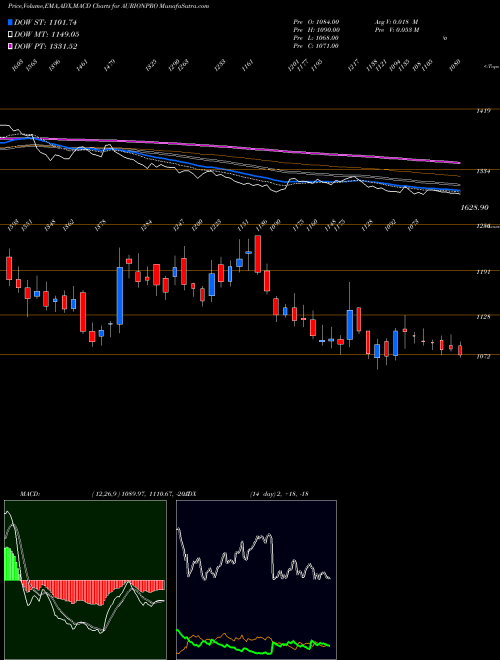
Task: Click the magenta DOW PT legend swatch
Action: tap(11, 46)
